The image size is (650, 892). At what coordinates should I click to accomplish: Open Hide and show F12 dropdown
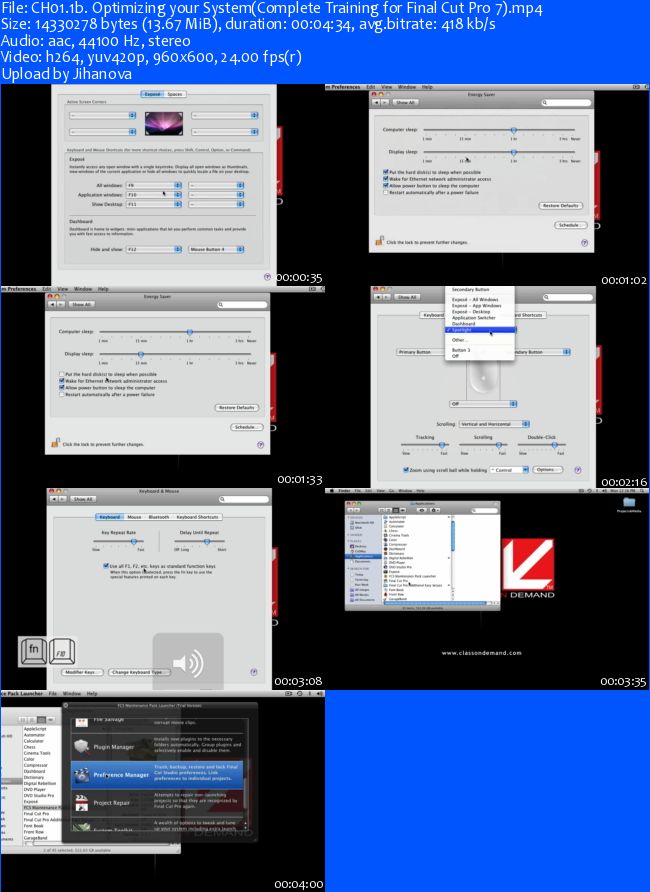[154, 249]
